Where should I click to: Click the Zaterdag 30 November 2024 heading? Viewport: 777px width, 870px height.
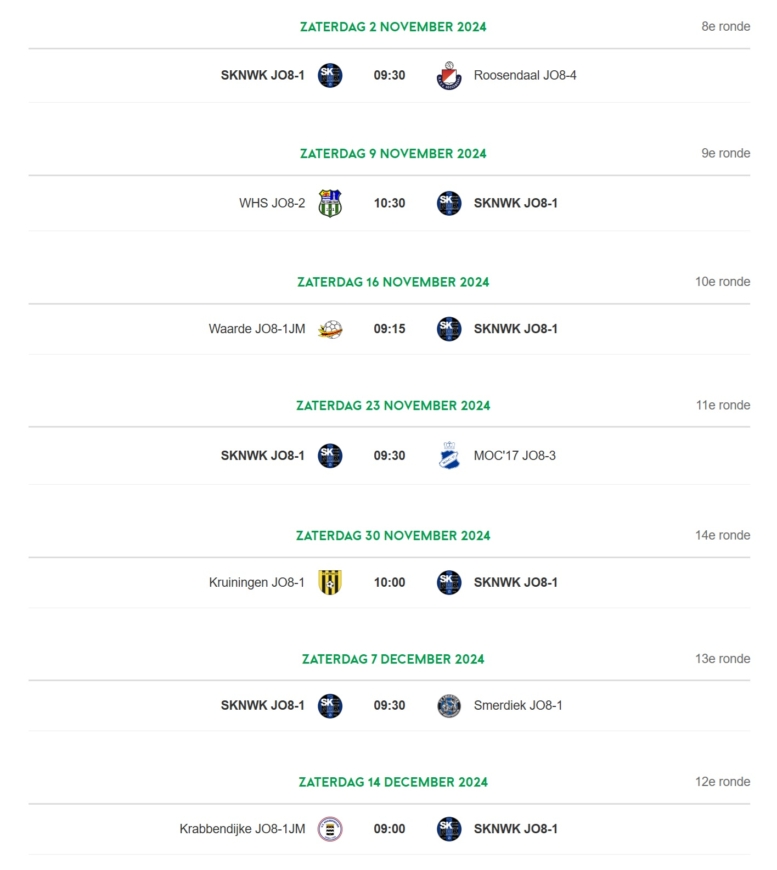click(393, 536)
